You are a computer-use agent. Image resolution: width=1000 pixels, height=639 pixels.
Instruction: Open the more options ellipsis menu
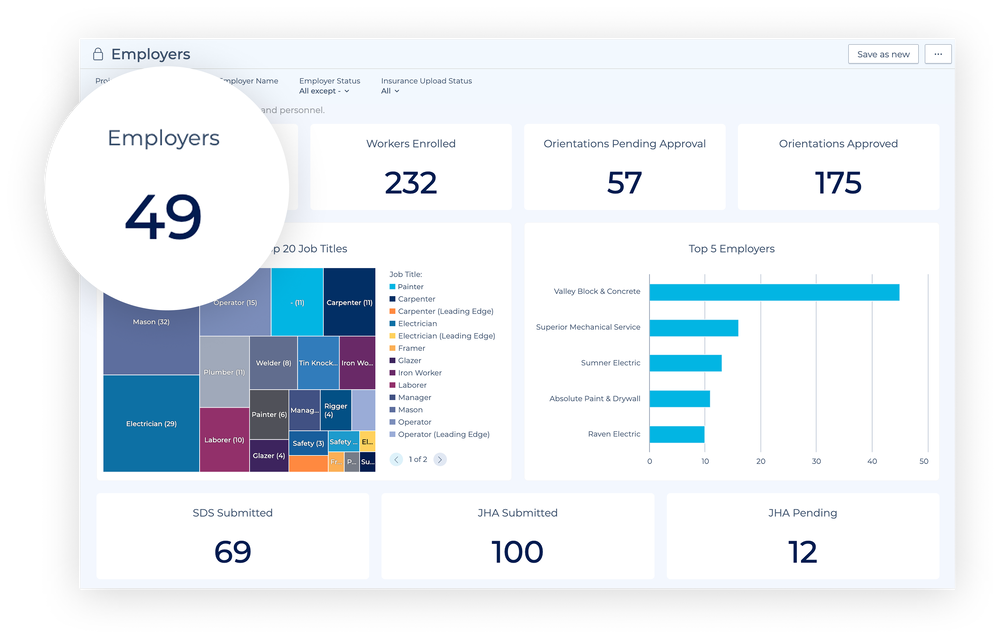(x=937, y=54)
